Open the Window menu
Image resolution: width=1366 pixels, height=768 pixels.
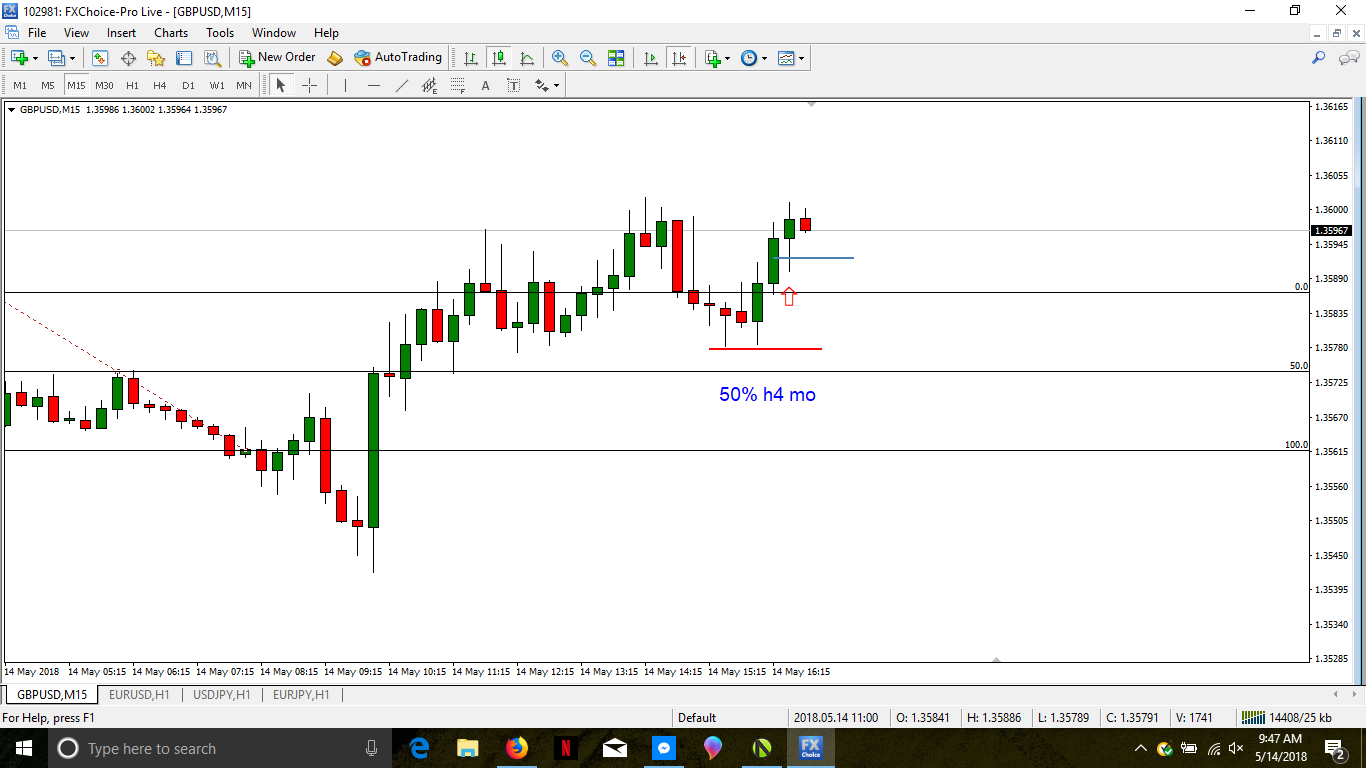point(274,33)
